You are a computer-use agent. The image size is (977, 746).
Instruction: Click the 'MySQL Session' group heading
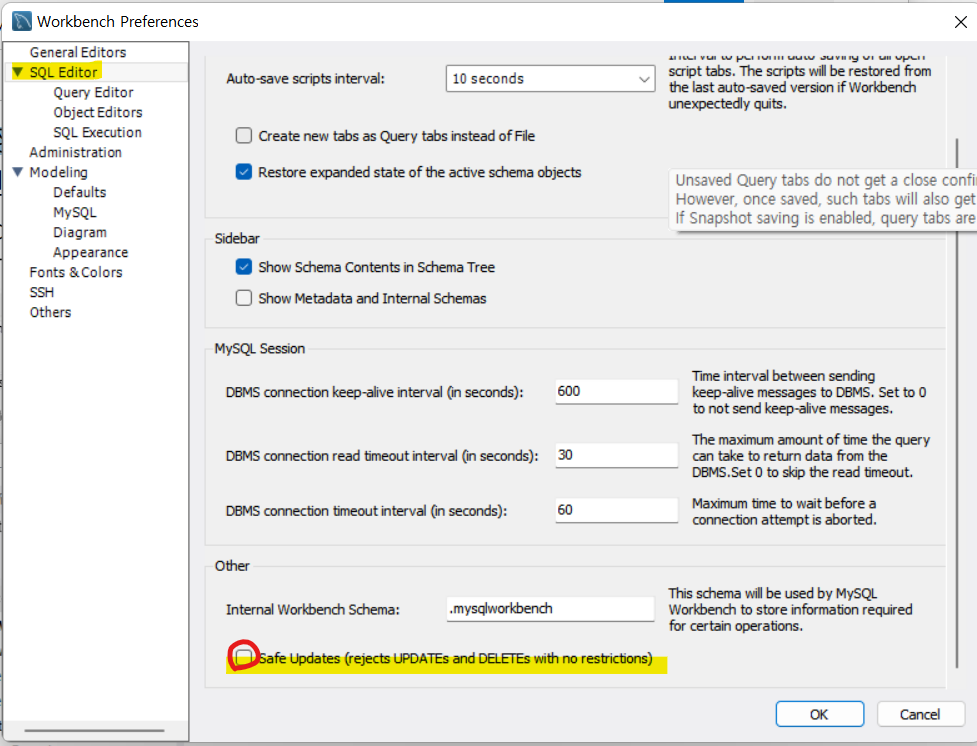260,348
